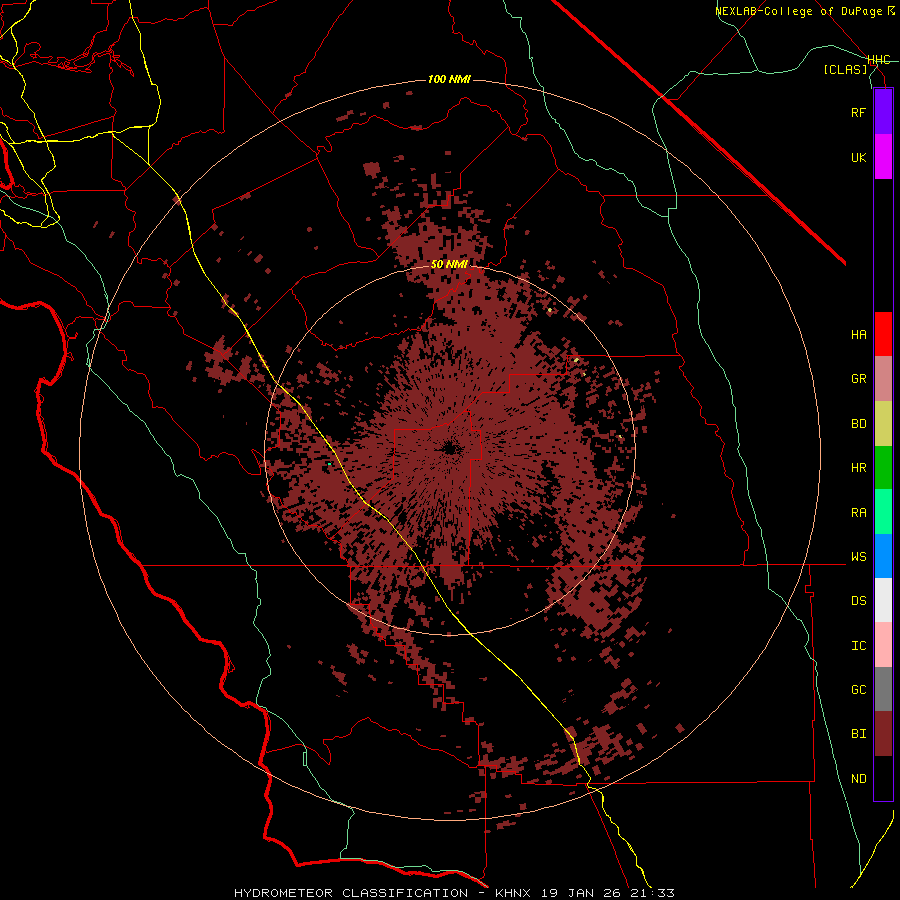Select the GR legend label
Viewport: 900px width, 900px height.
pos(858,379)
